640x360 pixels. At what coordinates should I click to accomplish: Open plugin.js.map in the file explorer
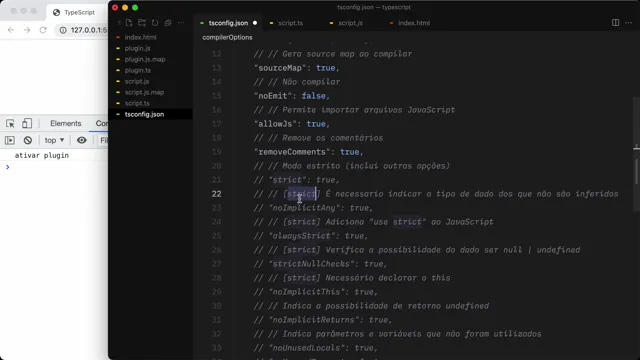[x=145, y=59]
